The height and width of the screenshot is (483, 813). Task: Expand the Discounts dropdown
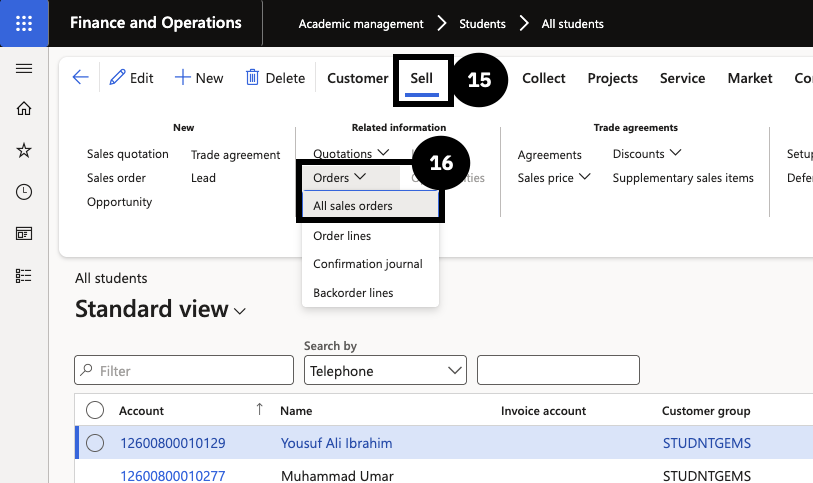click(x=647, y=153)
